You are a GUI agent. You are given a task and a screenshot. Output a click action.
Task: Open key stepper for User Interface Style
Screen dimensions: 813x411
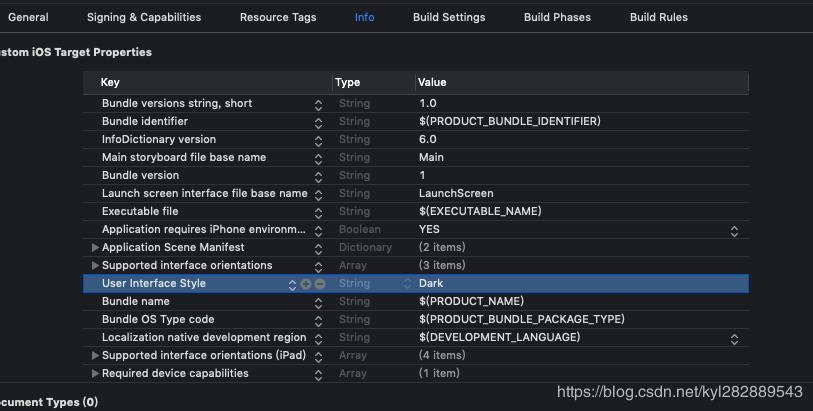293,284
